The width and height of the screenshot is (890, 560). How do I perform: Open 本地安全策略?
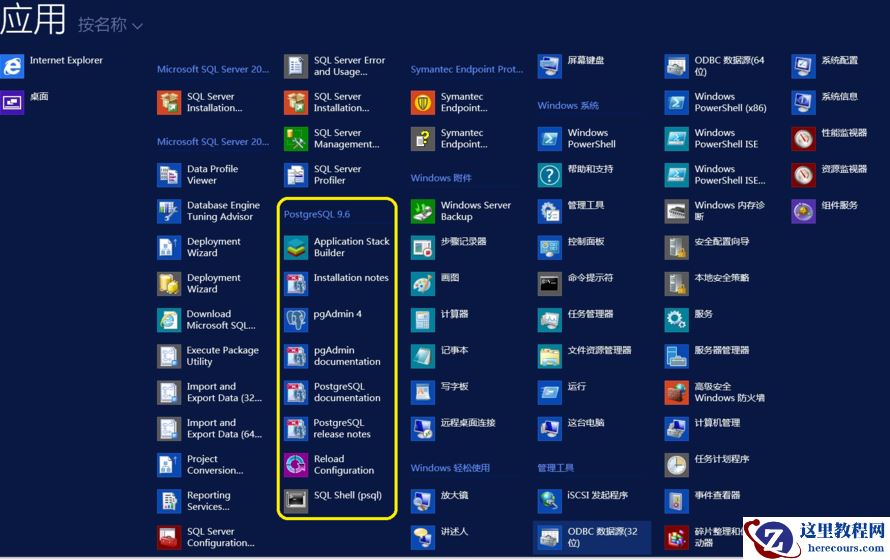tap(707, 284)
